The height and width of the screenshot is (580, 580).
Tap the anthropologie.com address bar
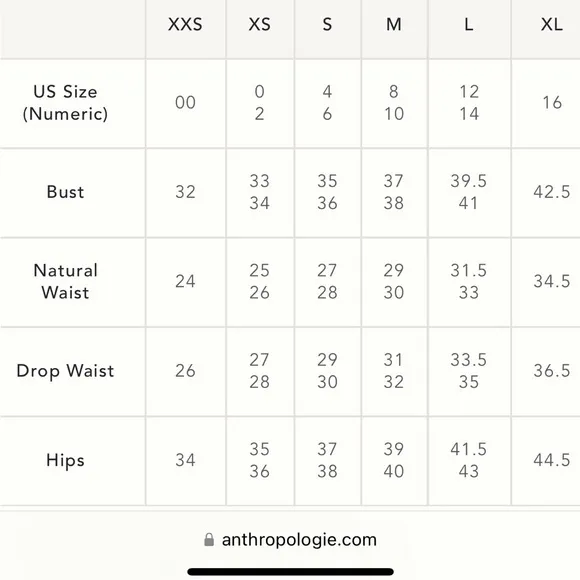pyautogui.click(x=290, y=540)
